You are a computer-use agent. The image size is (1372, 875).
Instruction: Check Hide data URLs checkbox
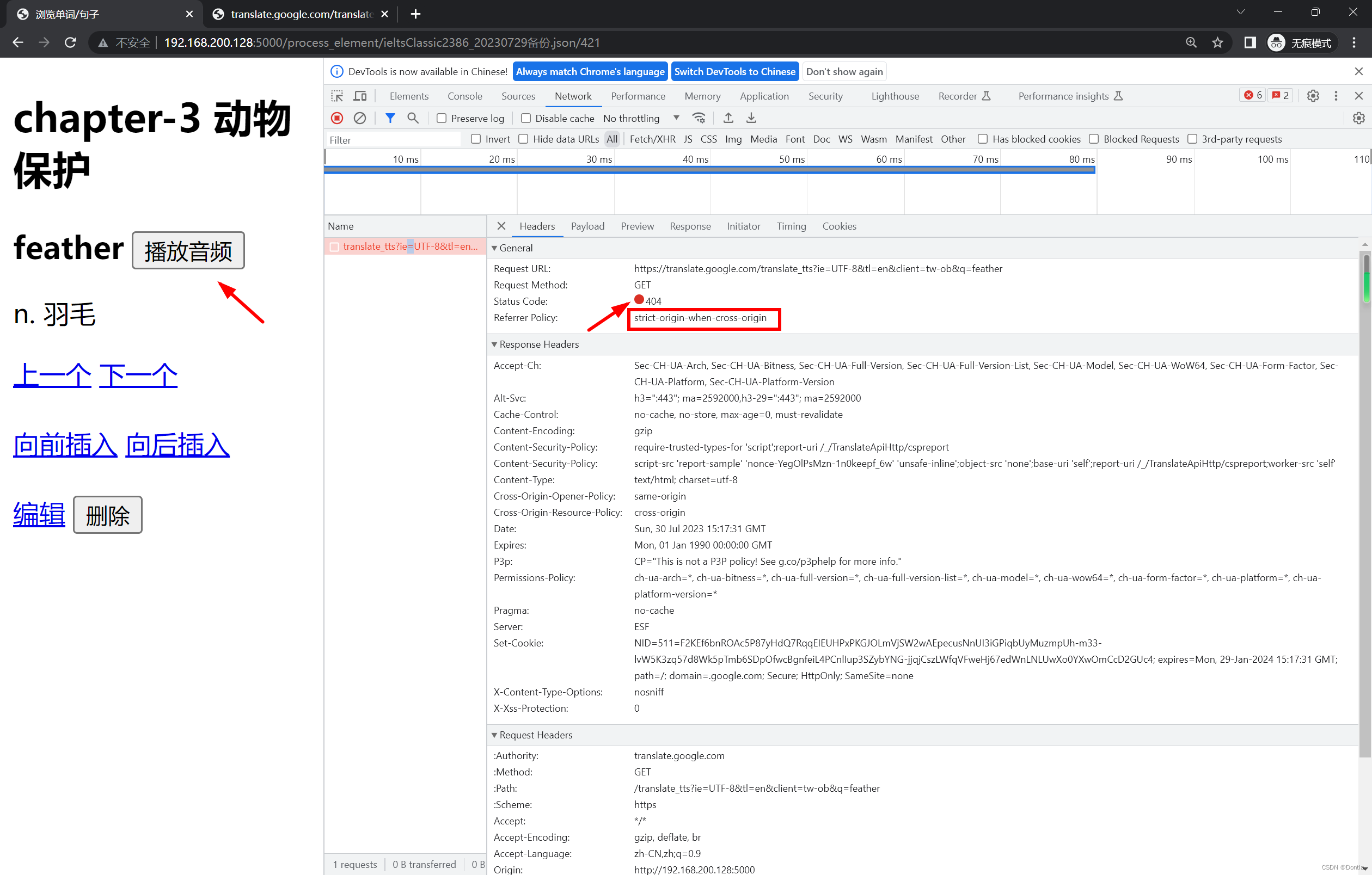click(523, 139)
